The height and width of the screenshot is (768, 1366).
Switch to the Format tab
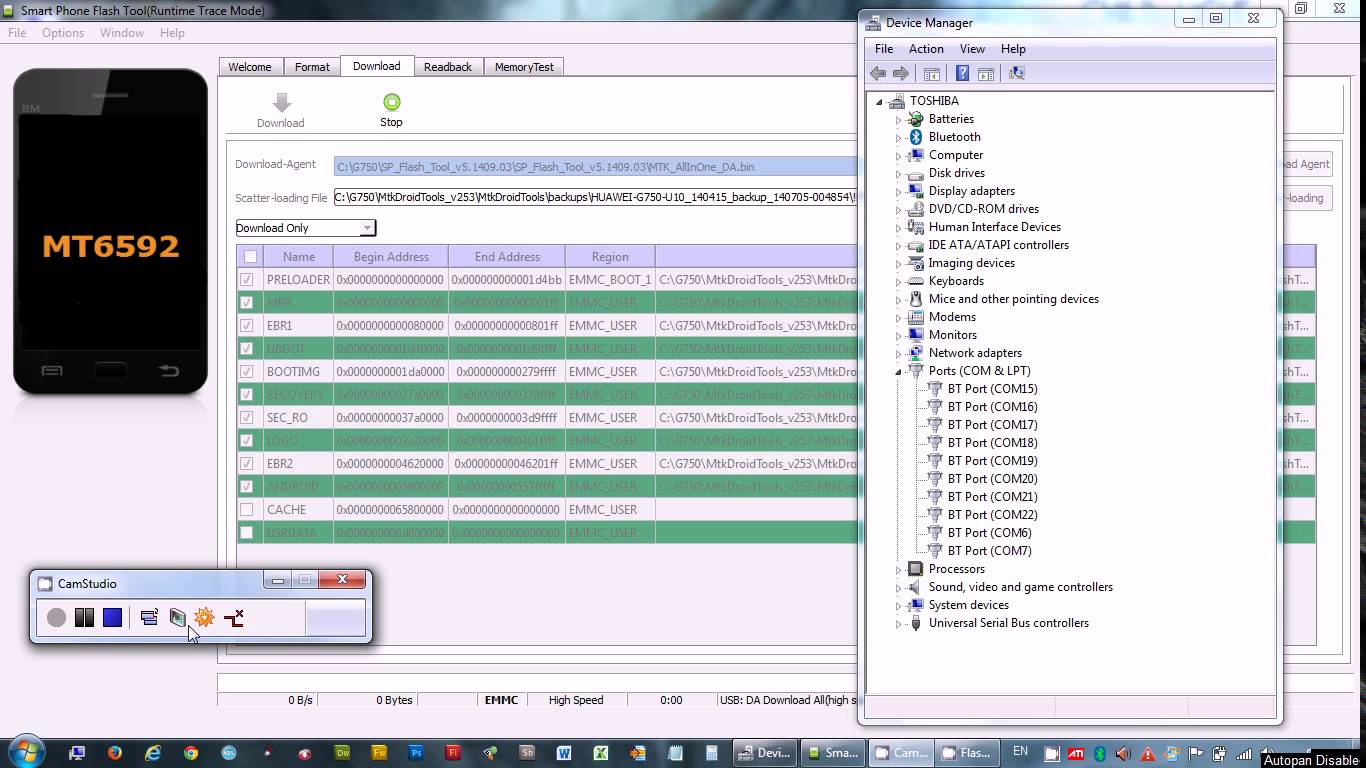tap(312, 67)
